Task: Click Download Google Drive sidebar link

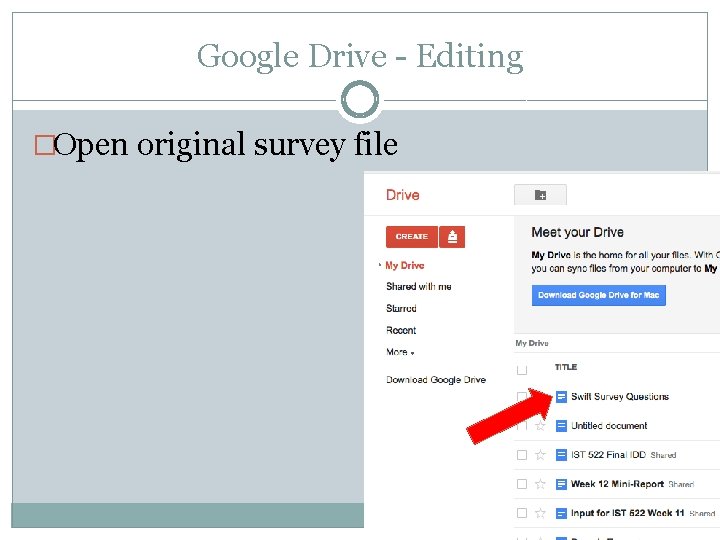Action: [x=436, y=380]
